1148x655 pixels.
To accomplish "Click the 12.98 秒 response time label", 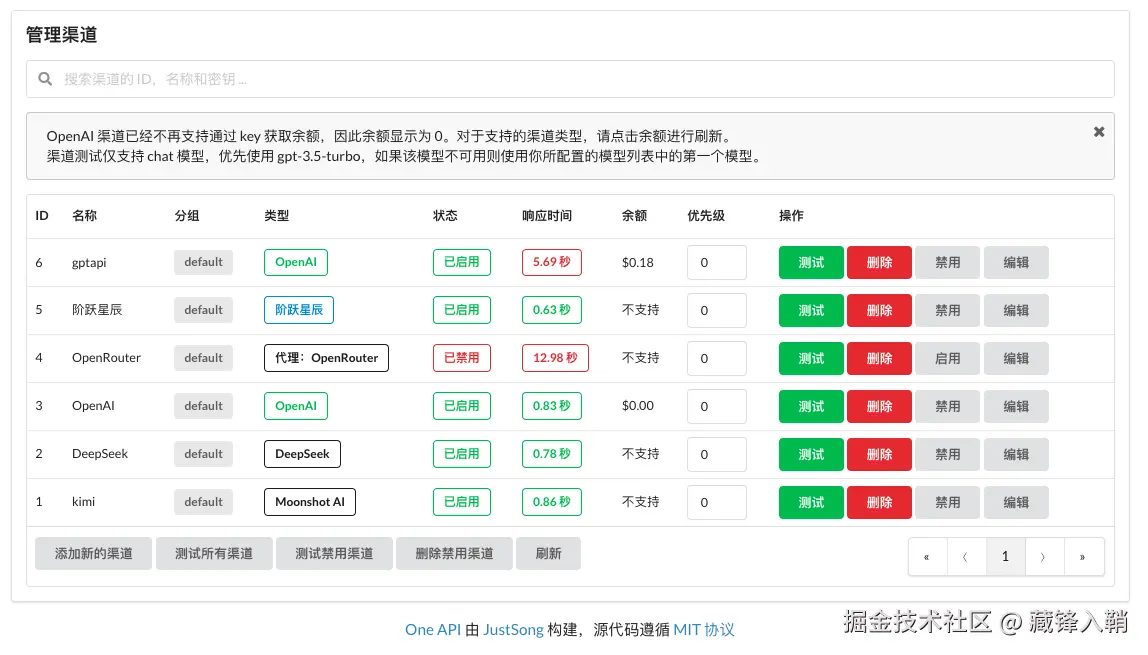I will (x=555, y=358).
